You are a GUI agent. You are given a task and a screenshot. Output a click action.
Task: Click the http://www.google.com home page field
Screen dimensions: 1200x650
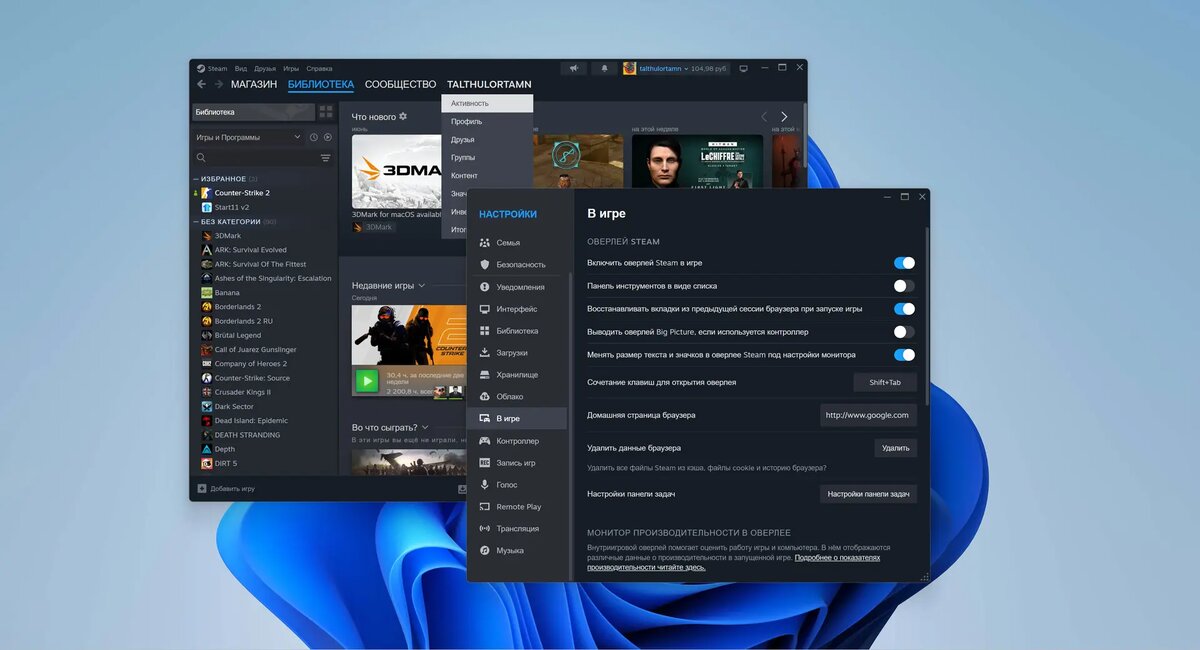(868, 415)
